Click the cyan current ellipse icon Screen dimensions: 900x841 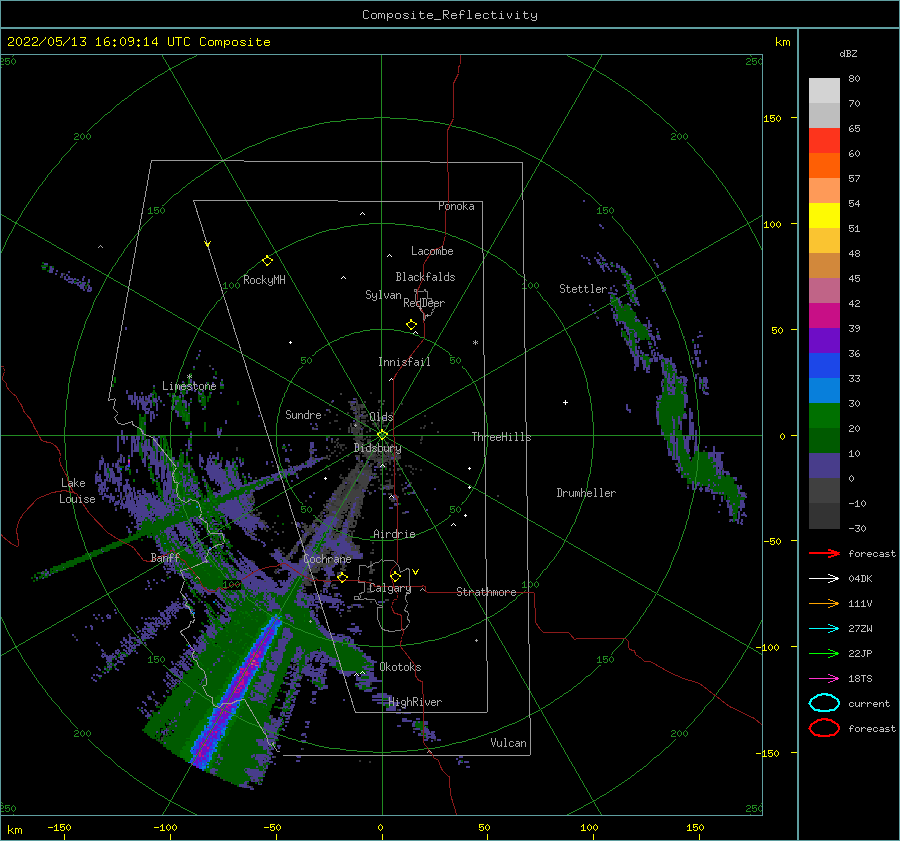tap(824, 703)
